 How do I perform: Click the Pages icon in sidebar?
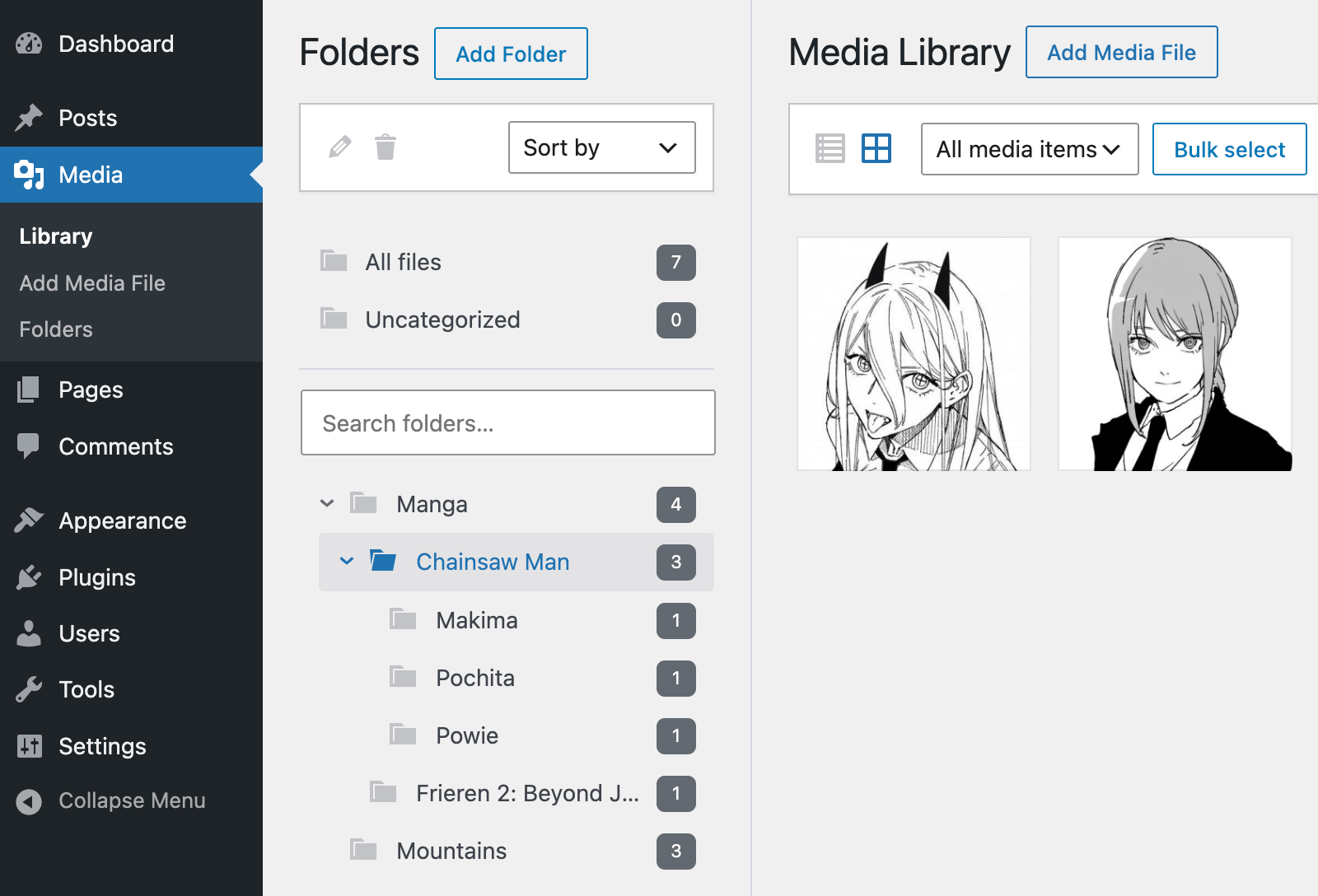coord(29,390)
